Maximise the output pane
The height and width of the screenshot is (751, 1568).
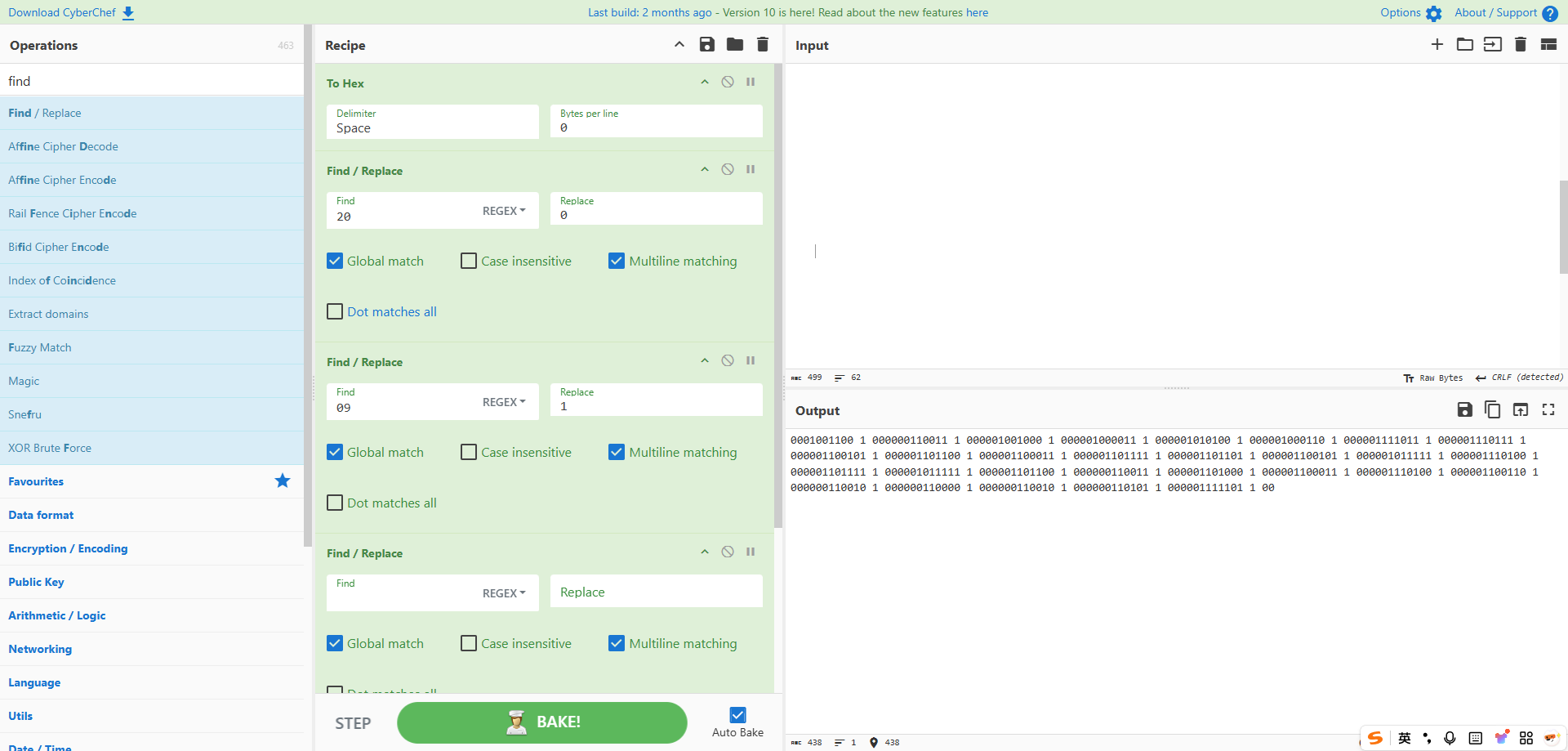tap(1548, 410)
